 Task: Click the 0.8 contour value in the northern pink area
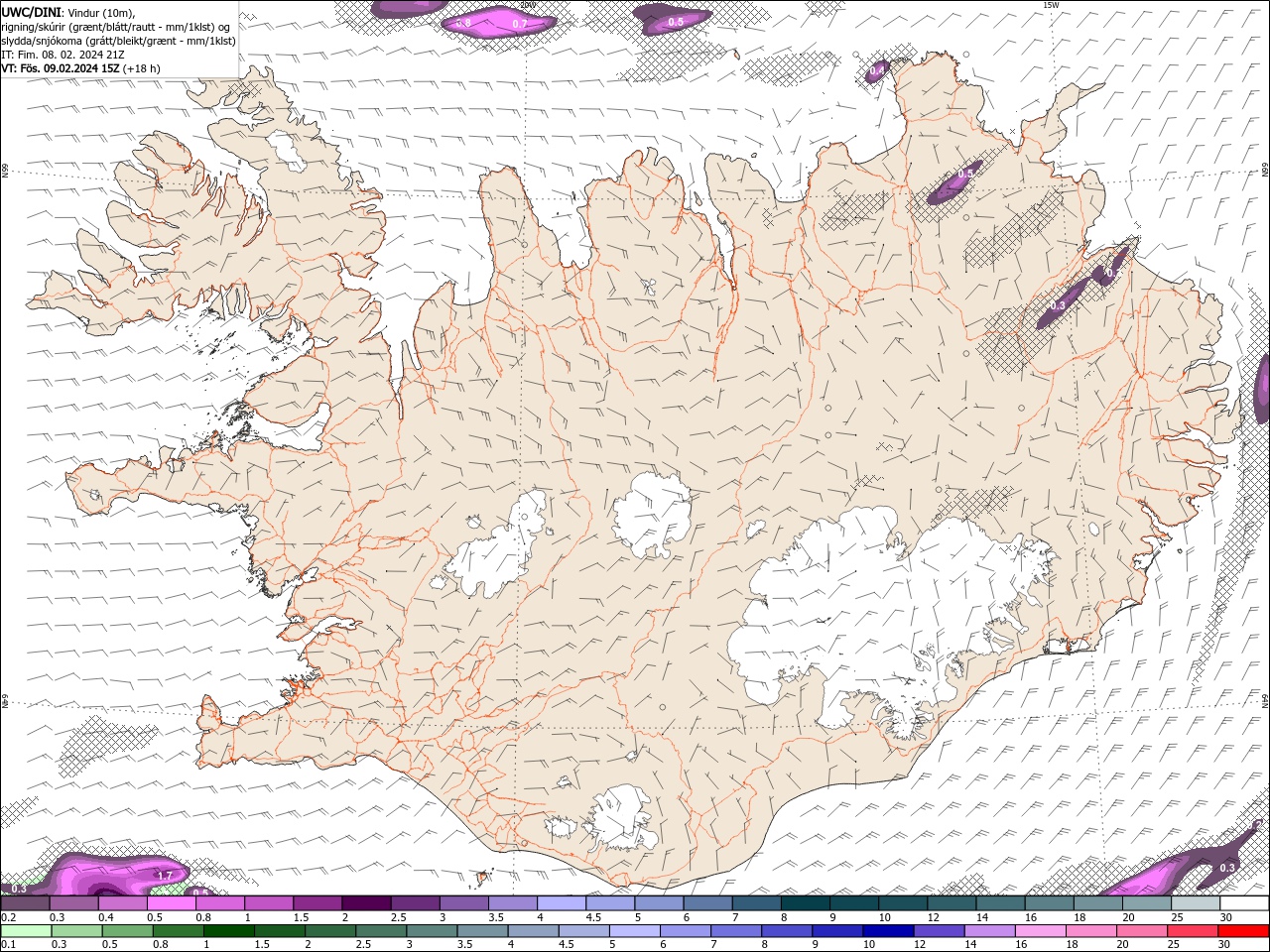pyautogui.click(x=463, y=21)
